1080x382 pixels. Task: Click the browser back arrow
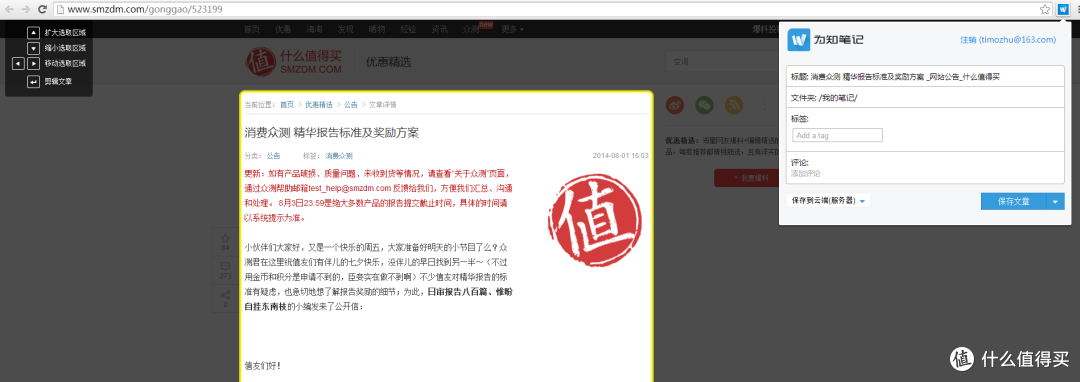(9, 10)
